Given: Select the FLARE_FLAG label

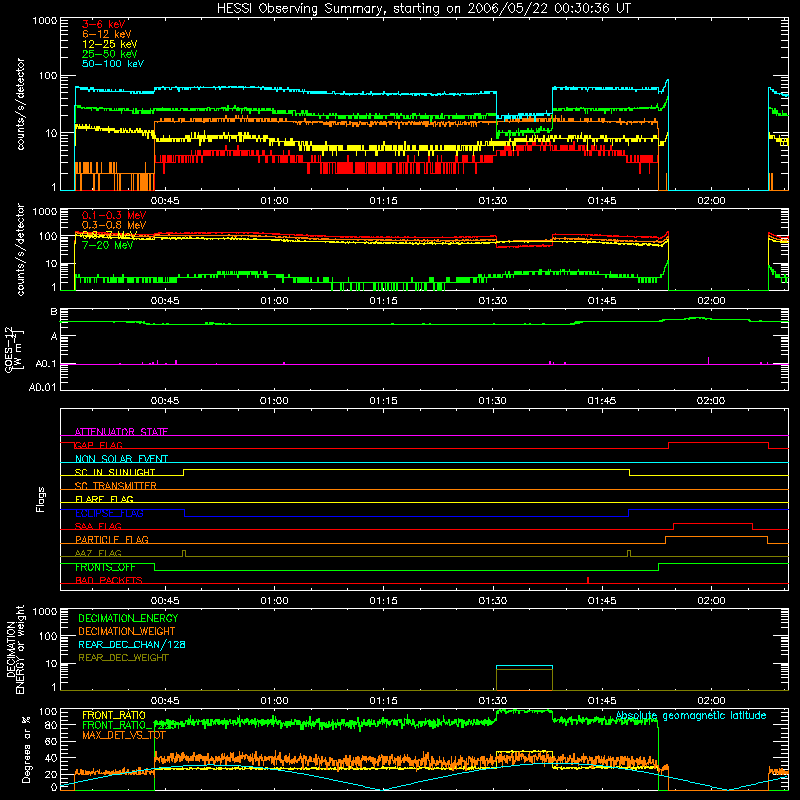Looking at the screenshot, I should click(x=104, y=499).
